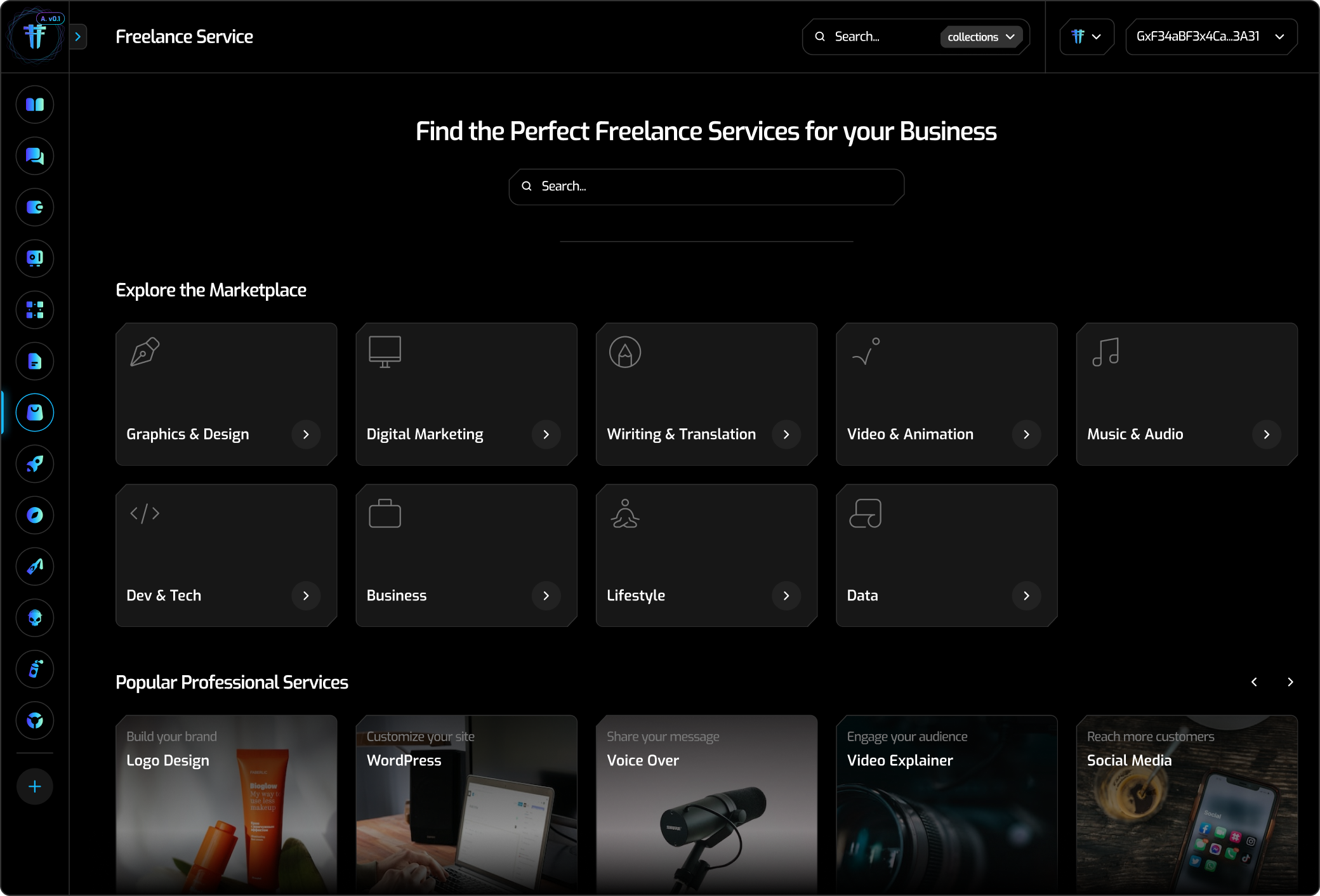Expand the sidebar with the chevron toggle
Viewport: 1320px width, 896px height.
coord(78,37)
